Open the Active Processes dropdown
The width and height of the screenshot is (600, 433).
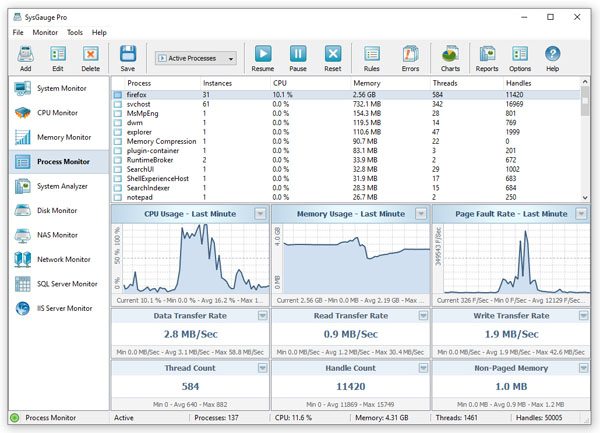coord(196,59)
